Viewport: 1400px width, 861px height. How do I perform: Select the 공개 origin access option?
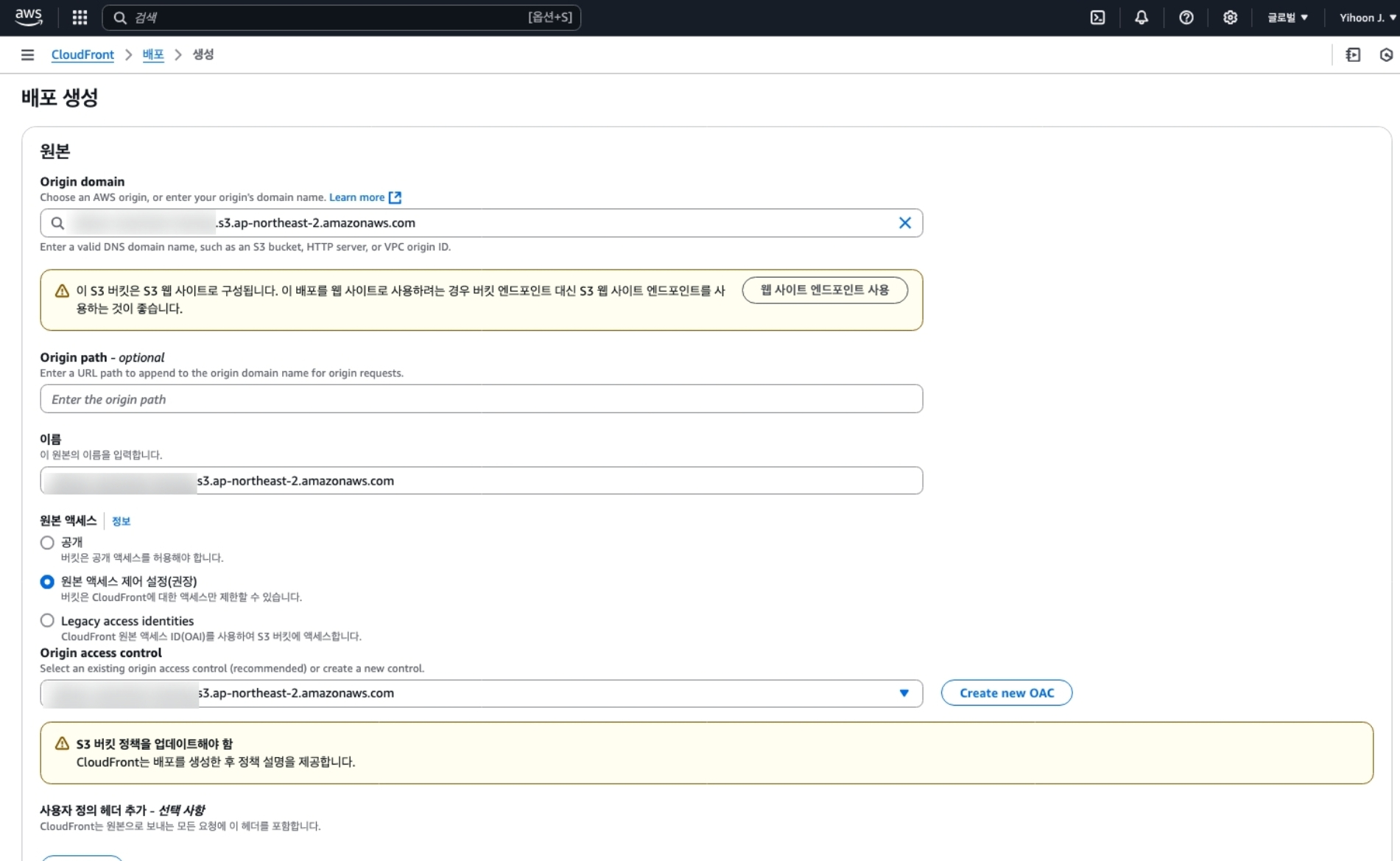[47, 543]
